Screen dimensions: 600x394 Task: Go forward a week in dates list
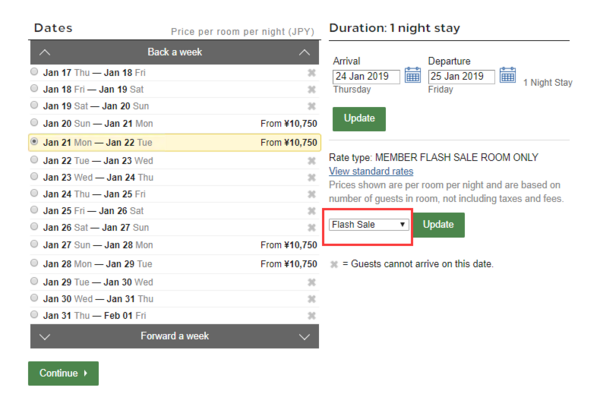pos(174,336)
